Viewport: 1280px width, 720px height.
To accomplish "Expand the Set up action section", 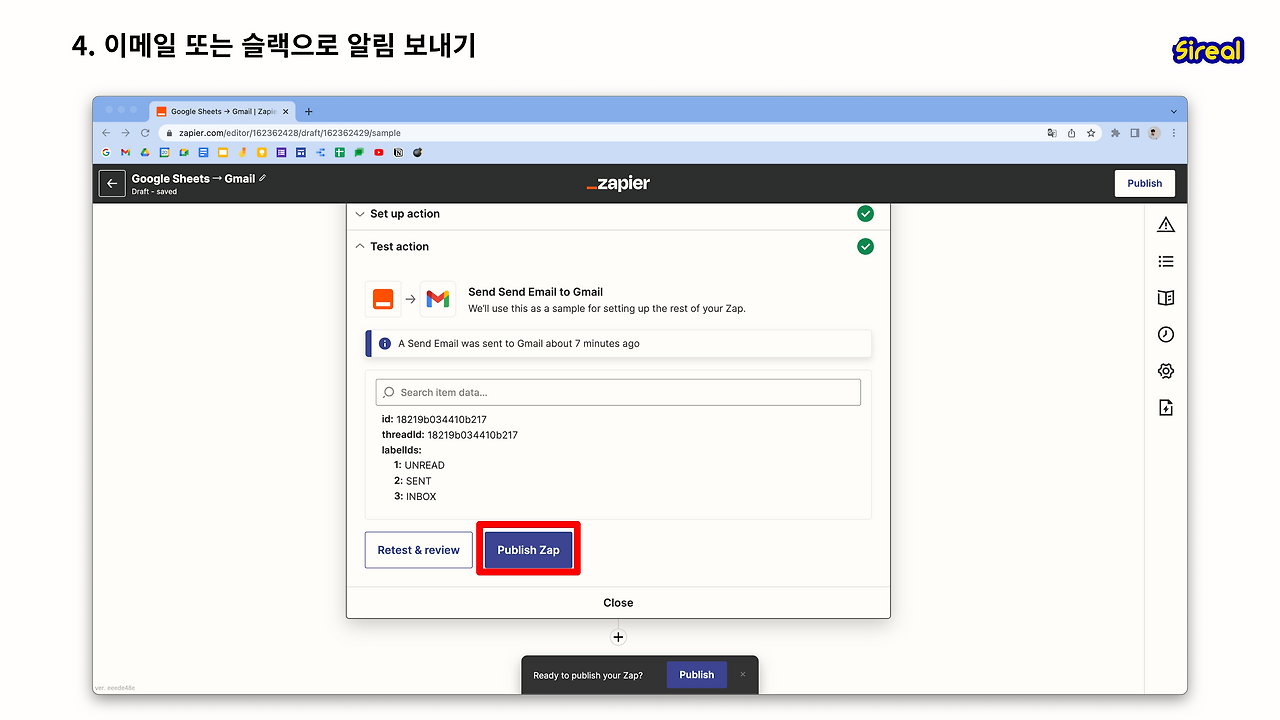I will 617,214.
